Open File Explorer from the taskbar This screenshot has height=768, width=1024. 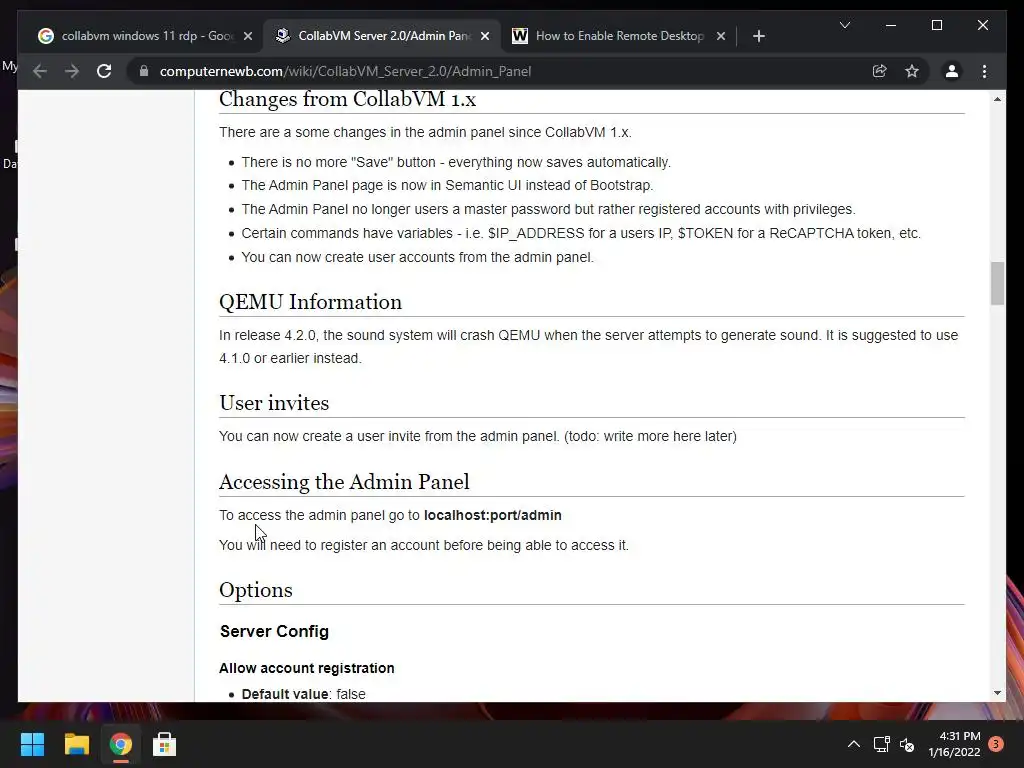click(x=76, y=744)
